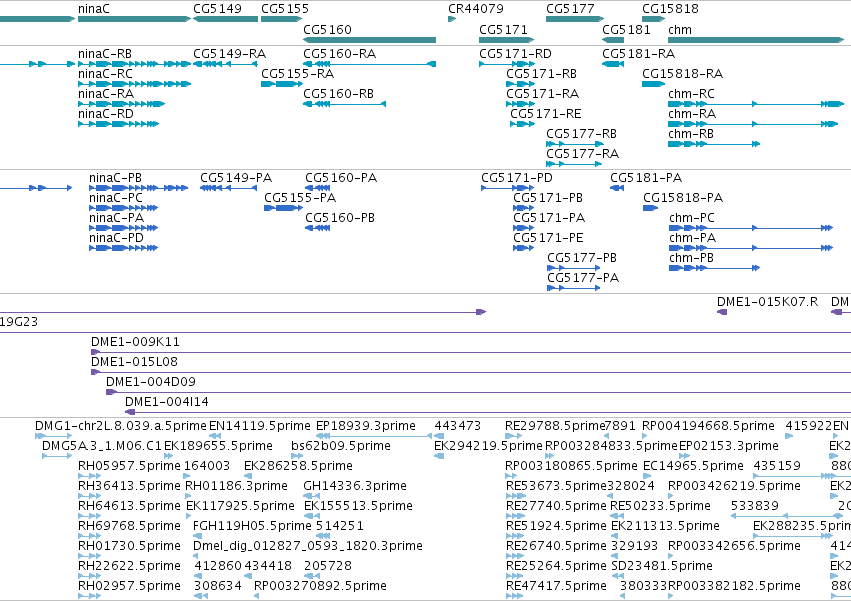Click transcript CG5181-RA
This screenshot has height=601, width=851.
(613, 64)
